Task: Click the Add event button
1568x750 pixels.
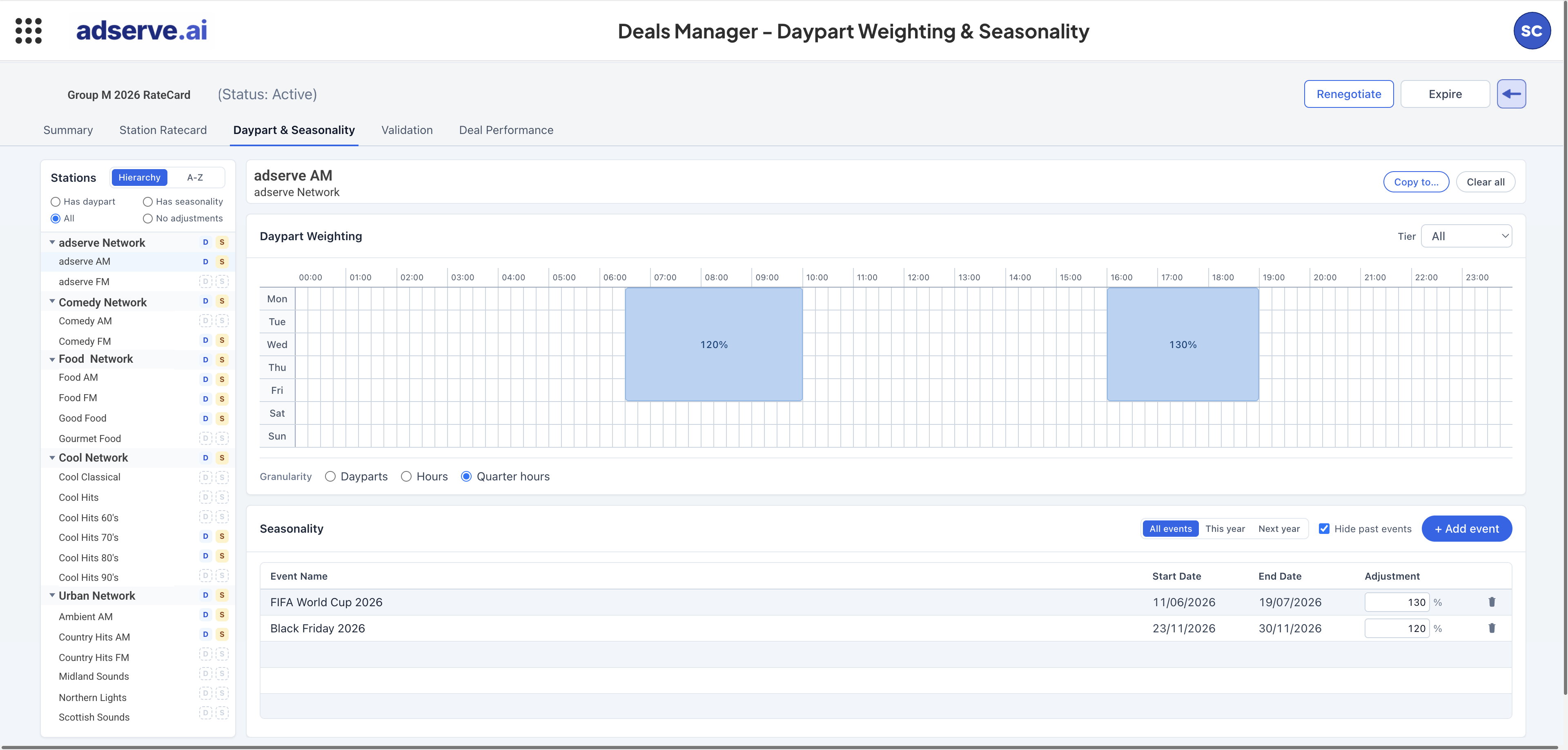Action: click(x=1466, y=529)
